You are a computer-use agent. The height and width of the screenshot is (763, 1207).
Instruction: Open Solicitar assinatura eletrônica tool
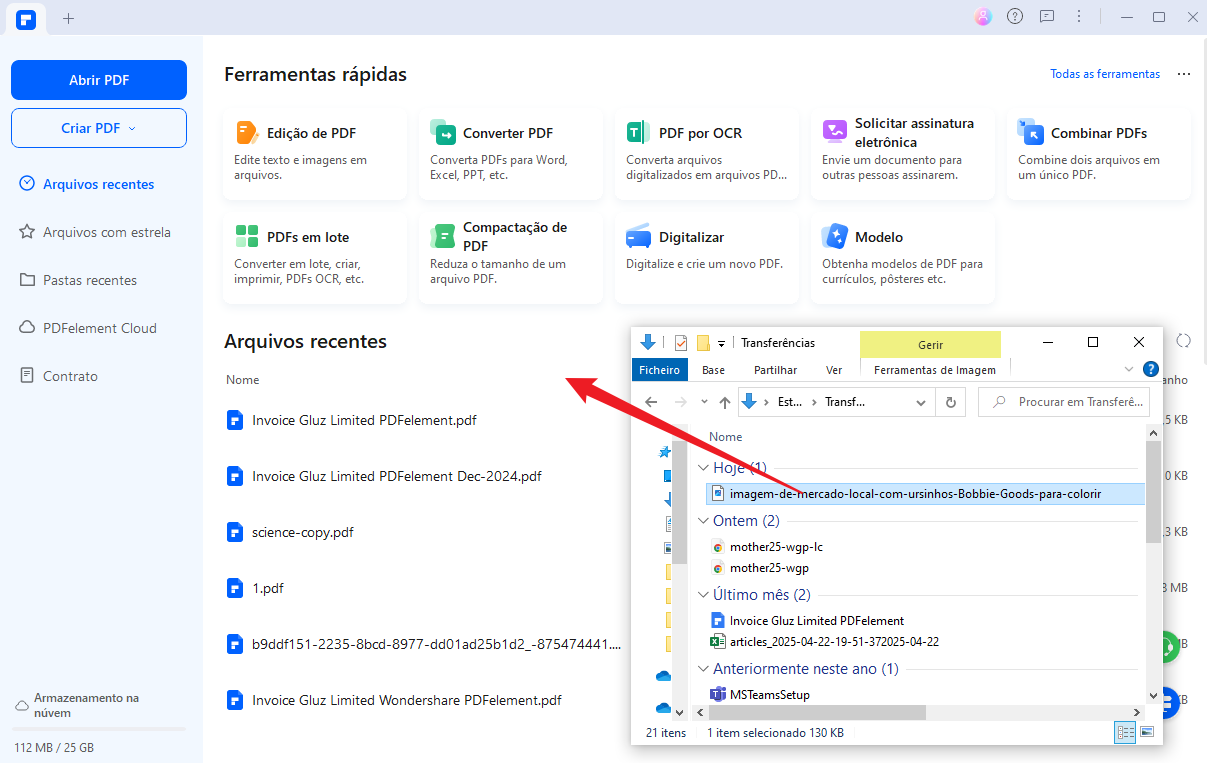903,153
